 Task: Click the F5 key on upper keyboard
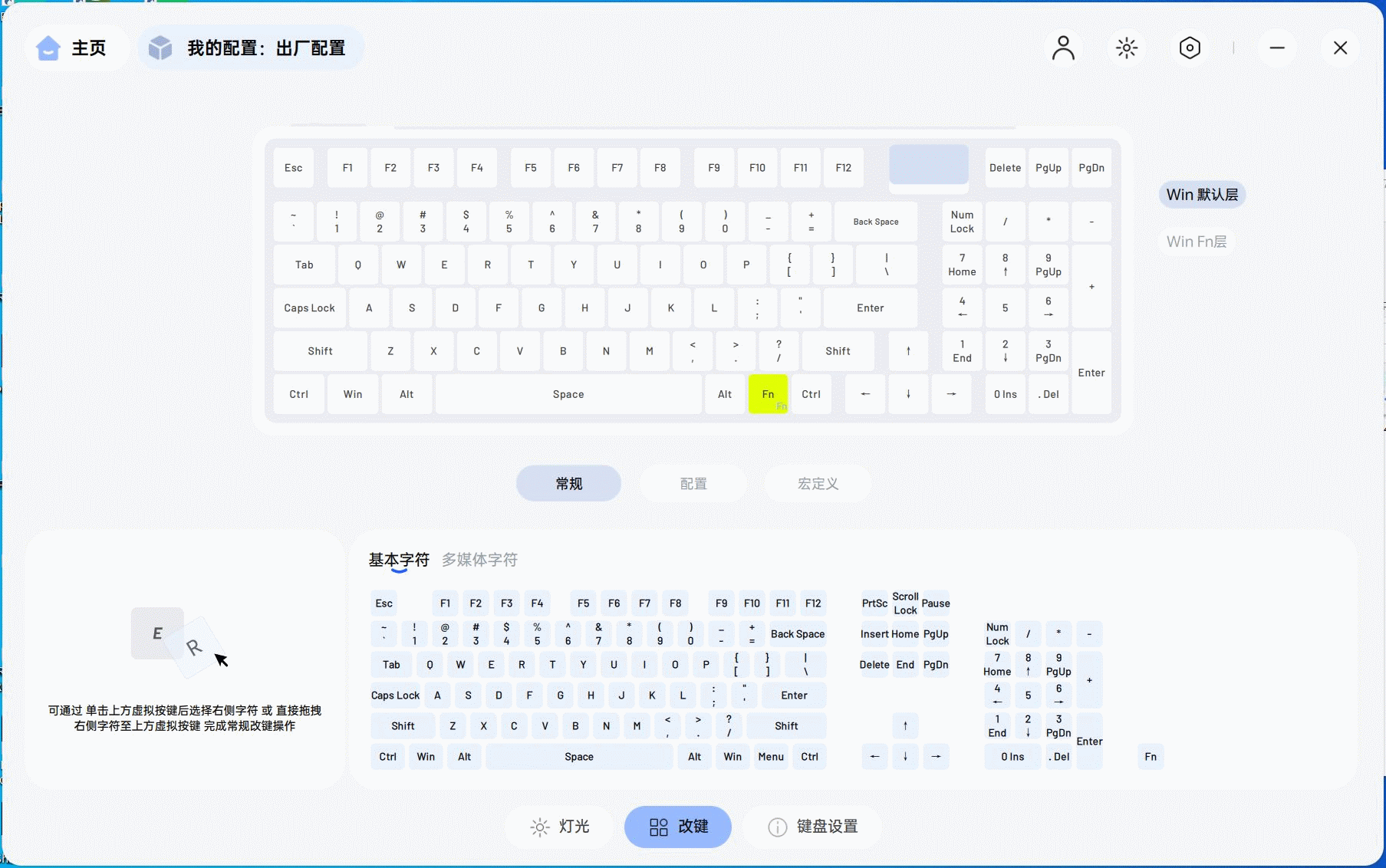531,168
